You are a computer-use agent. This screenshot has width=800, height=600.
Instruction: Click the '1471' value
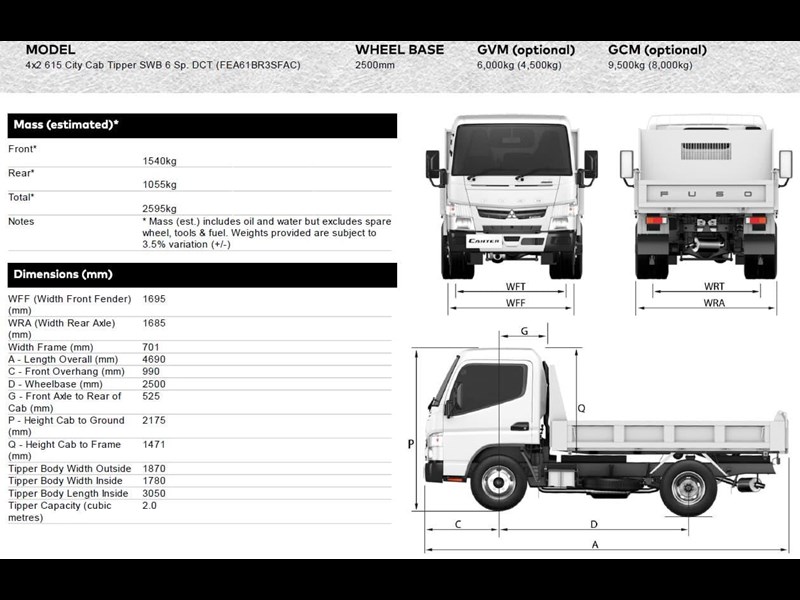[x=154, y=444]
